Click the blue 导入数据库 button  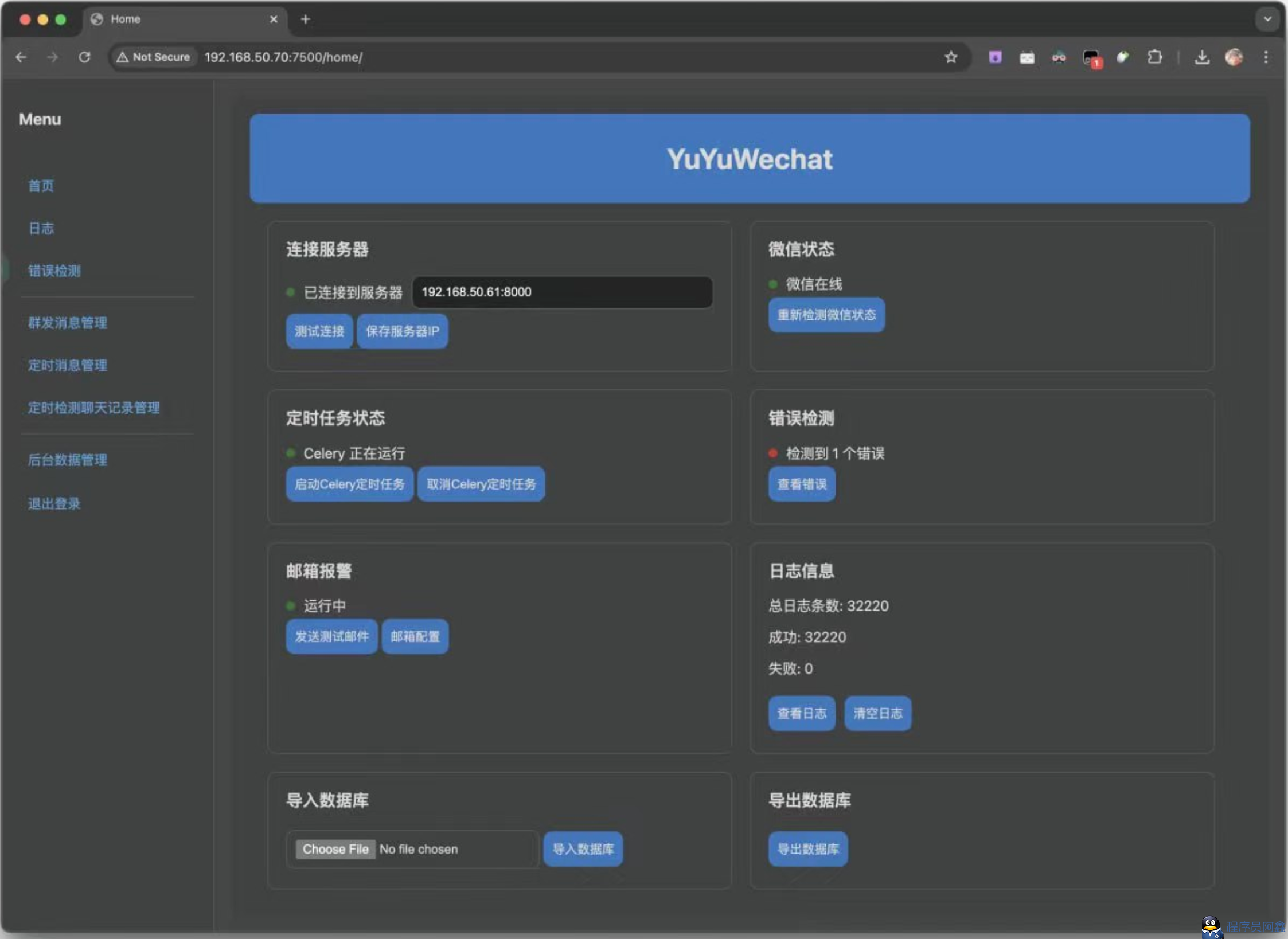coord(583,849)
